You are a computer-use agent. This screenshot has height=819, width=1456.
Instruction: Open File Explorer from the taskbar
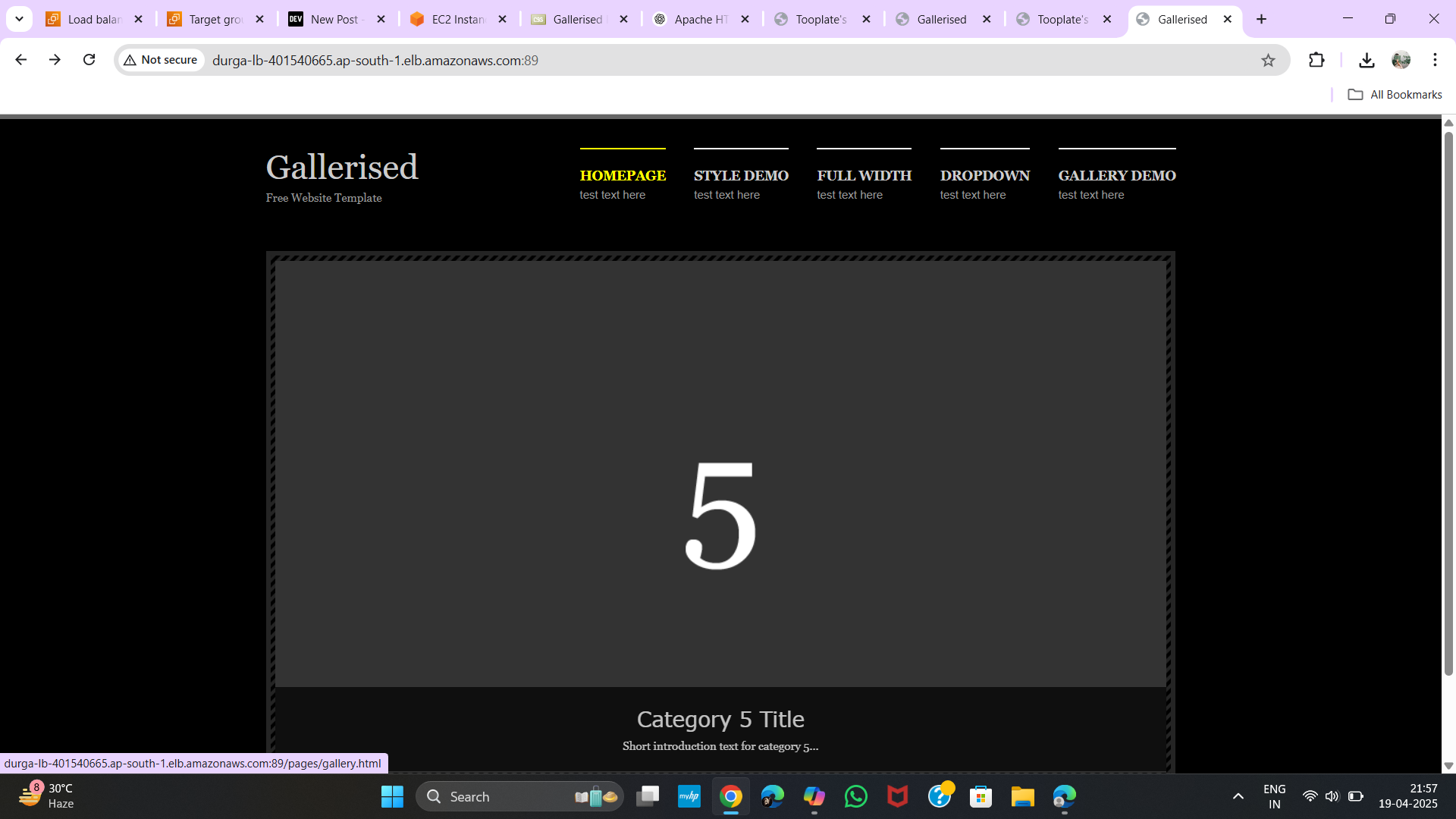point(1023,796)
